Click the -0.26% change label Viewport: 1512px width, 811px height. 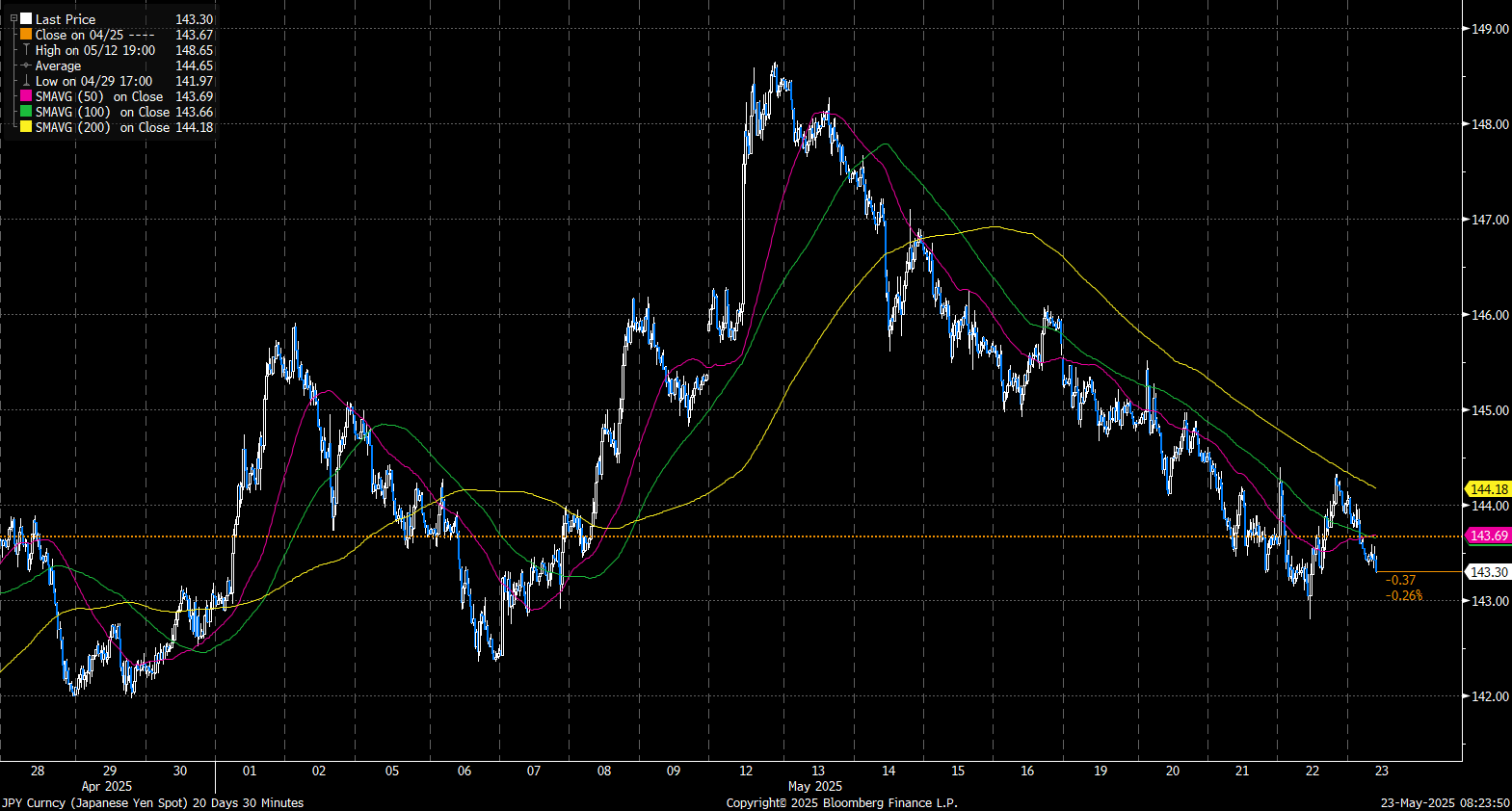(x=1403, y=595)
